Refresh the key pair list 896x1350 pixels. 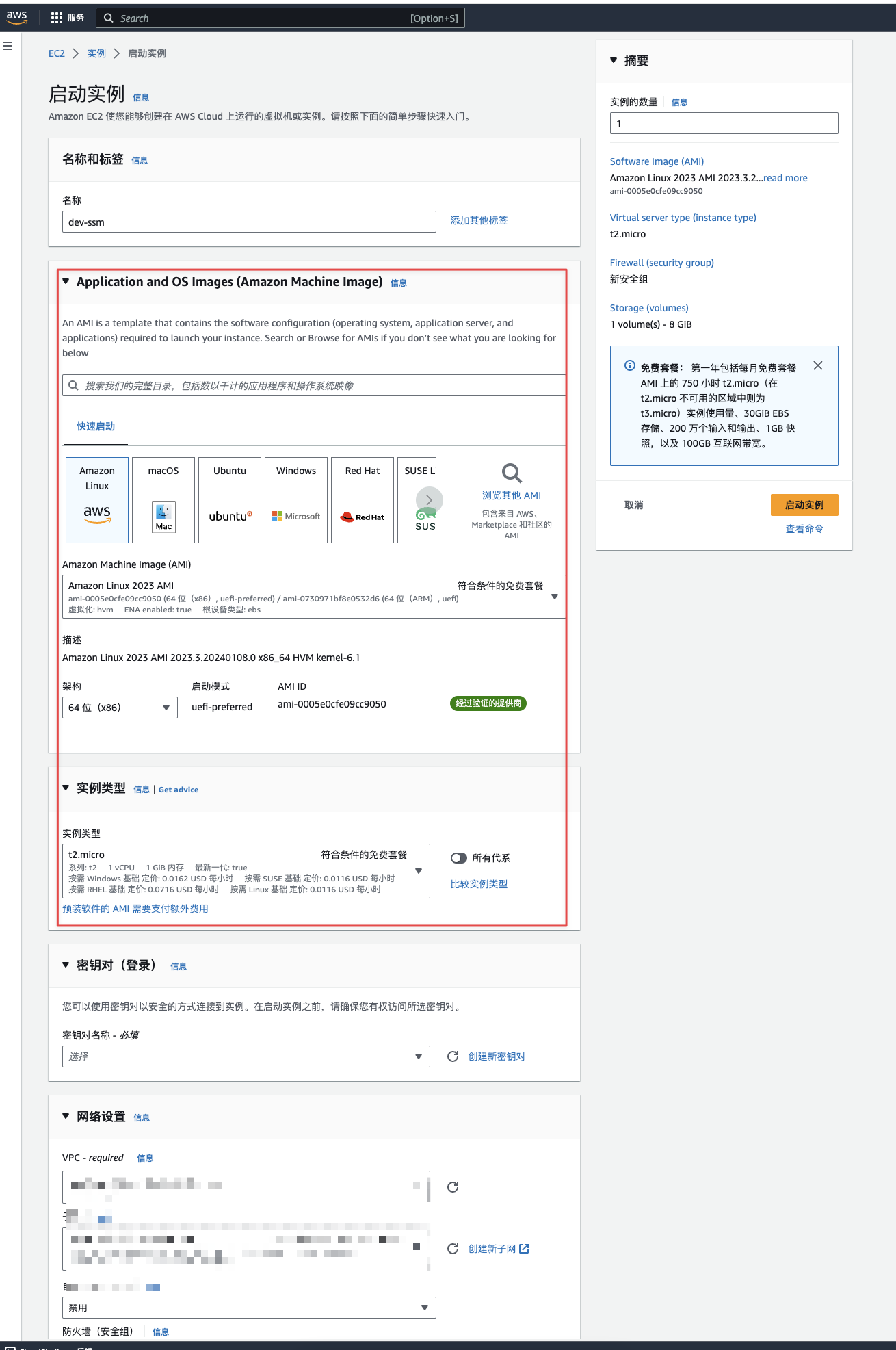[453, 1056]
